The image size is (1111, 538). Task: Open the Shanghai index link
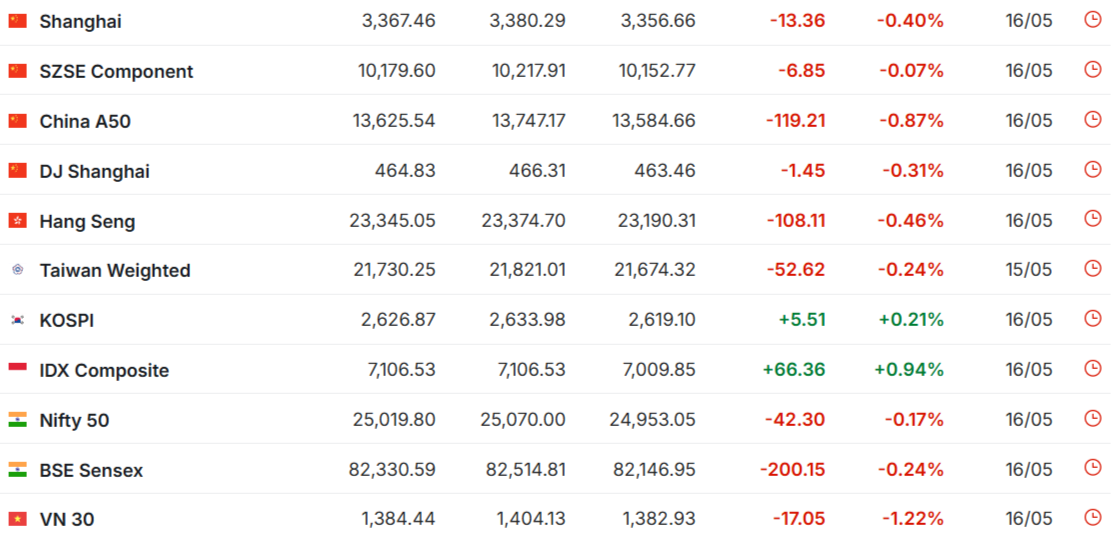pyautogui.click(x=80, y=22)
